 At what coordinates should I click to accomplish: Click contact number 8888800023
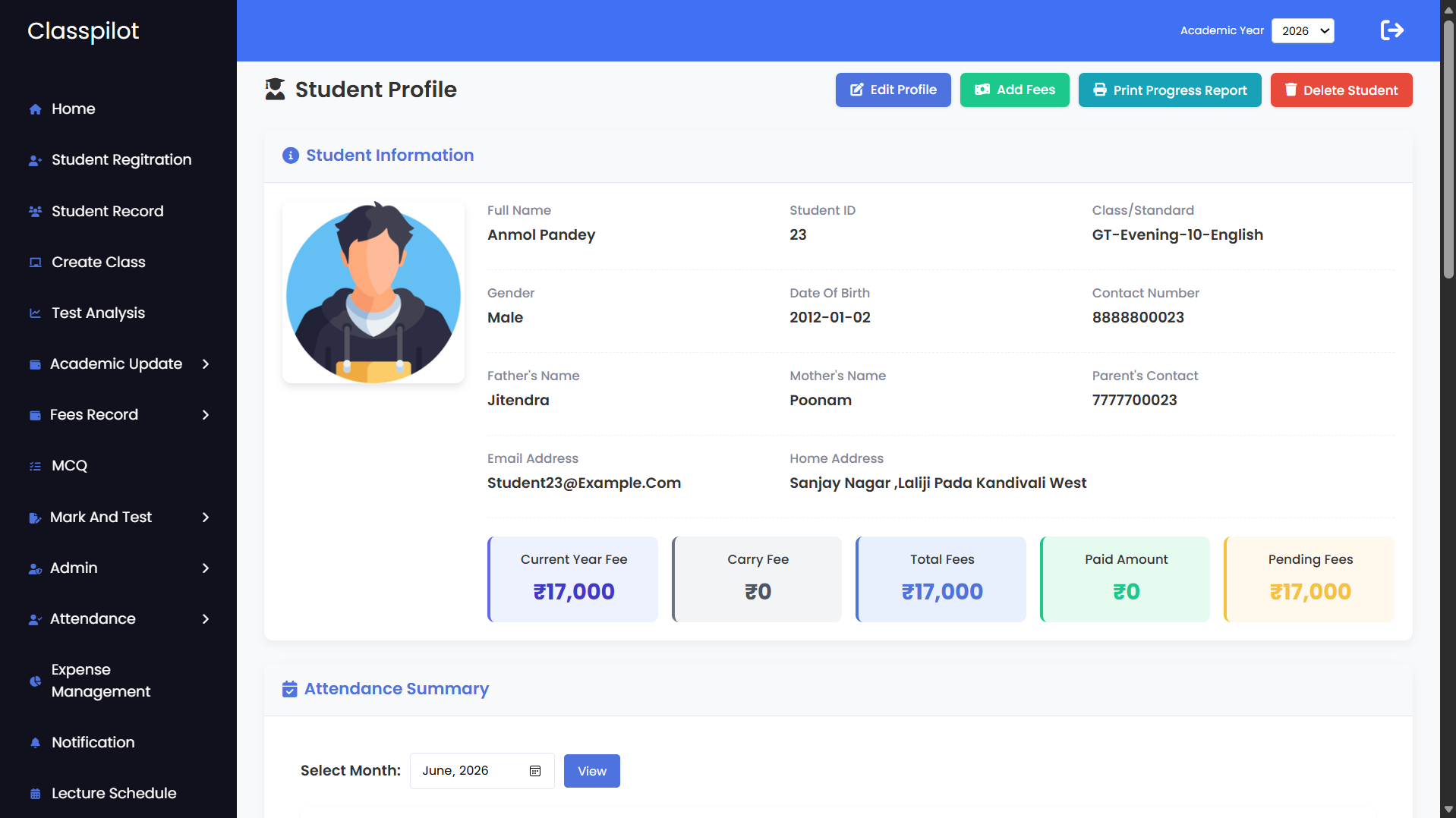click(1138, 318)
